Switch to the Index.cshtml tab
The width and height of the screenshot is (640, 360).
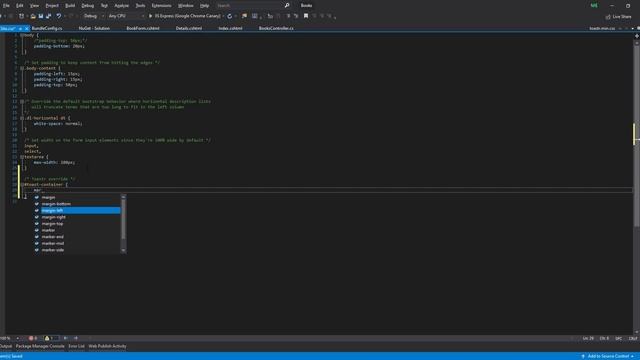point(230,29)
